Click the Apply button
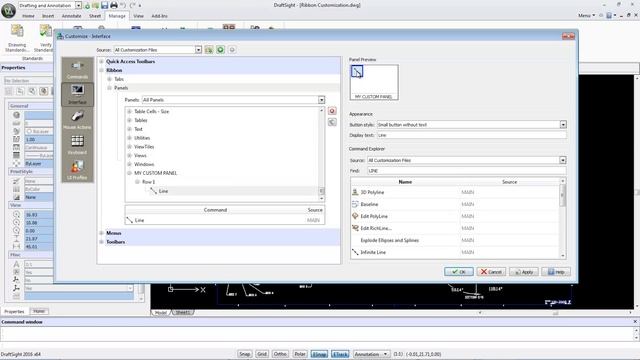Image resolution: width=640 pixels, height=360 pixels. pos(524,272)
